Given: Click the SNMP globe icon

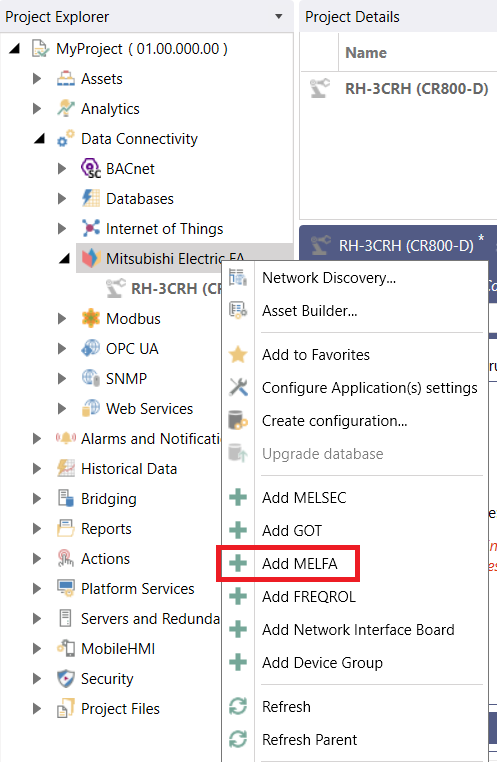Looking at the screenshot, I should 91,379.
